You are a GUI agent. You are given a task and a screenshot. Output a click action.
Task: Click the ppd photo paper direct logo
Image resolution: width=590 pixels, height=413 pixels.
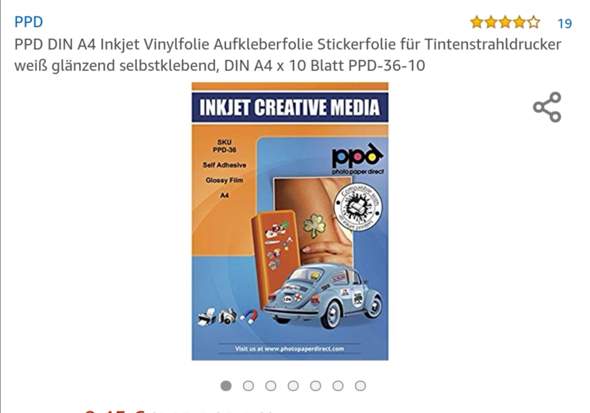pyautogui.click(x=357, y=159)
